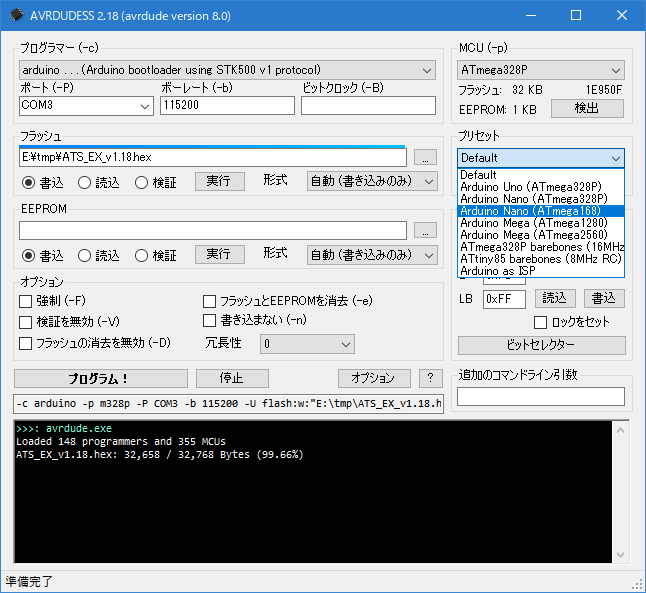Click the signature text 1E950F
This screenshot has width=646, height=593.
604,90
